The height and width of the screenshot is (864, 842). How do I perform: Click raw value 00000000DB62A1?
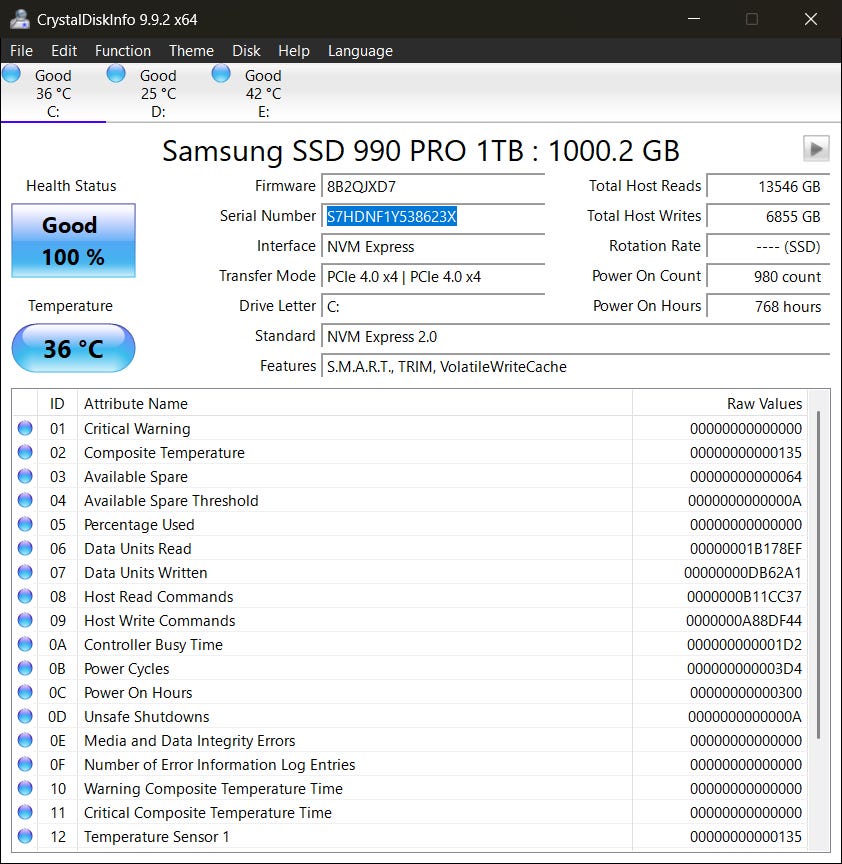point(743,573)
